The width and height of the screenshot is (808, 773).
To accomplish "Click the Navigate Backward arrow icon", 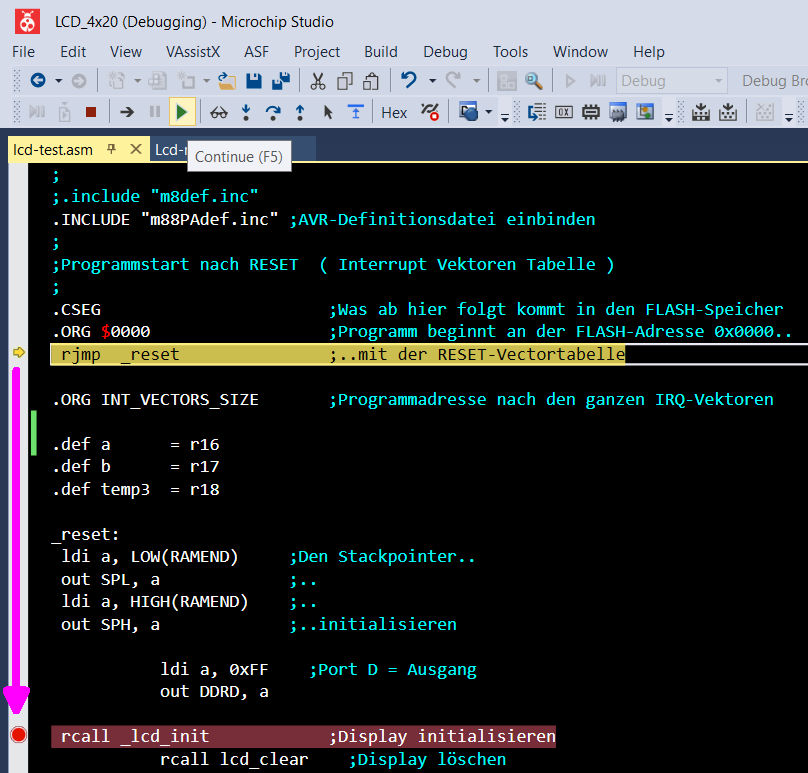I will (x=38, y=81).
